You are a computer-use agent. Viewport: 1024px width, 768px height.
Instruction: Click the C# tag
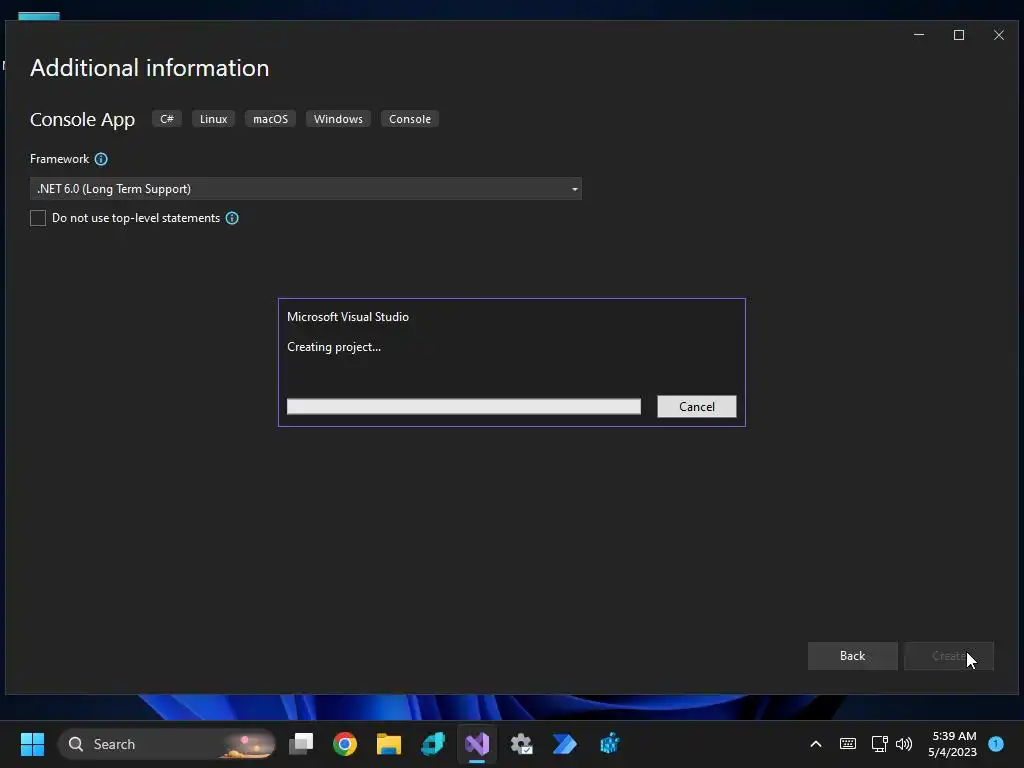point(167,119)
